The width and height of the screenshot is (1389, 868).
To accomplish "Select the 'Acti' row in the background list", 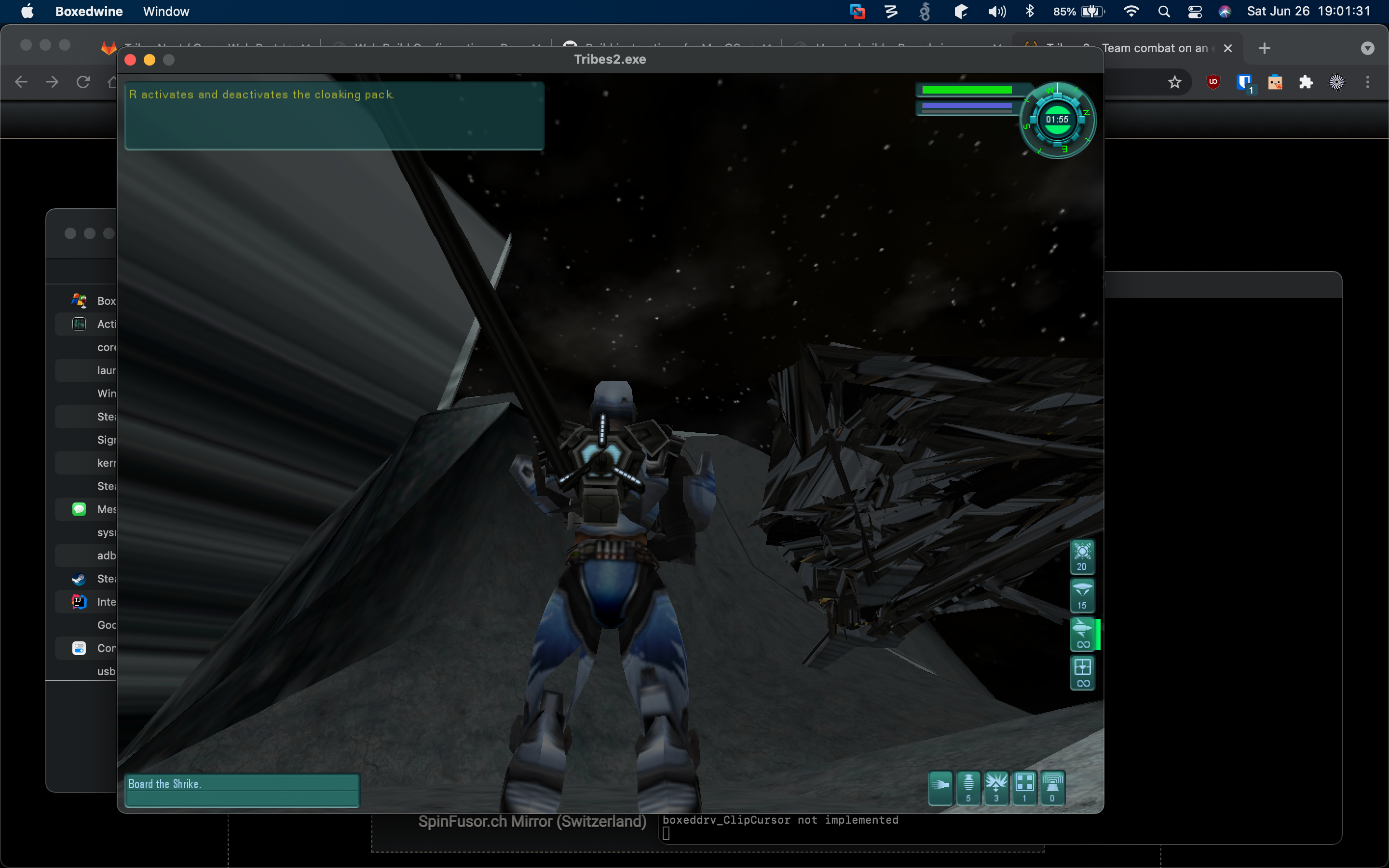I will pyautogui.click(x=86, y=324).
